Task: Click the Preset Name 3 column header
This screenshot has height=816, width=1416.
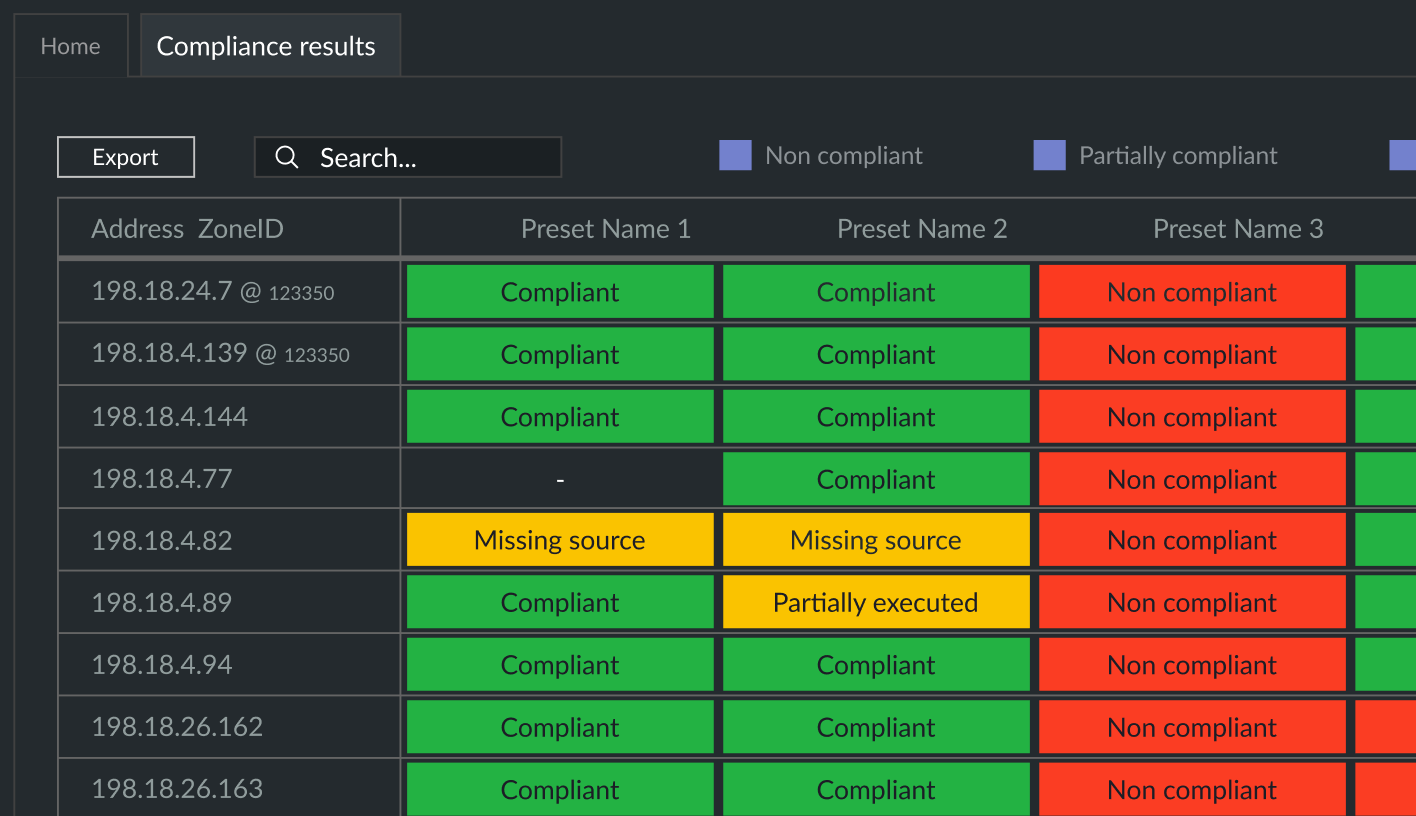Action: pos(1237,229)
